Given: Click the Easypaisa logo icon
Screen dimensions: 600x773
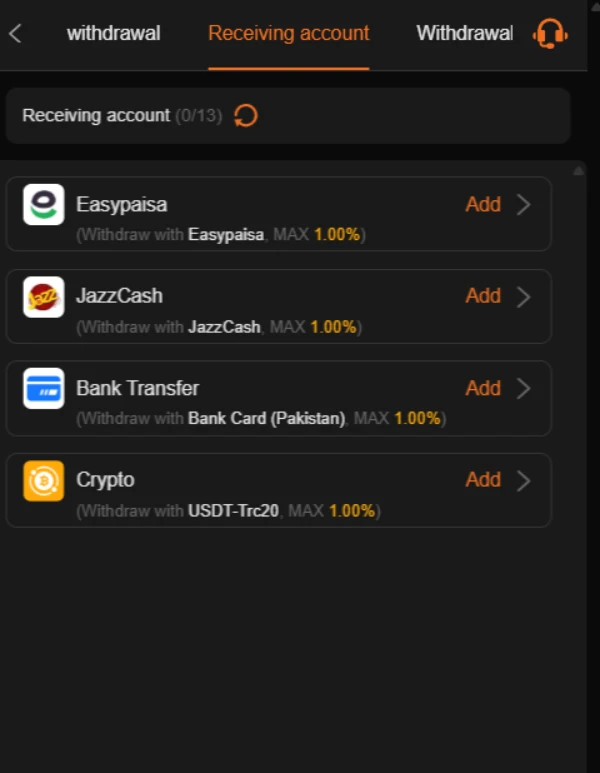Looking at the screenshot, I should point(44,204).
